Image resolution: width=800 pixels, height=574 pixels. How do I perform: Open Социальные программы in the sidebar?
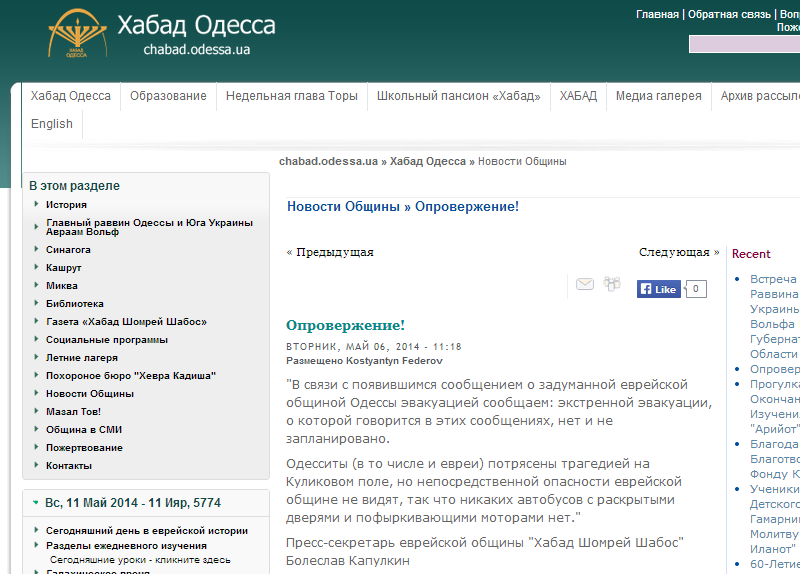107,340
